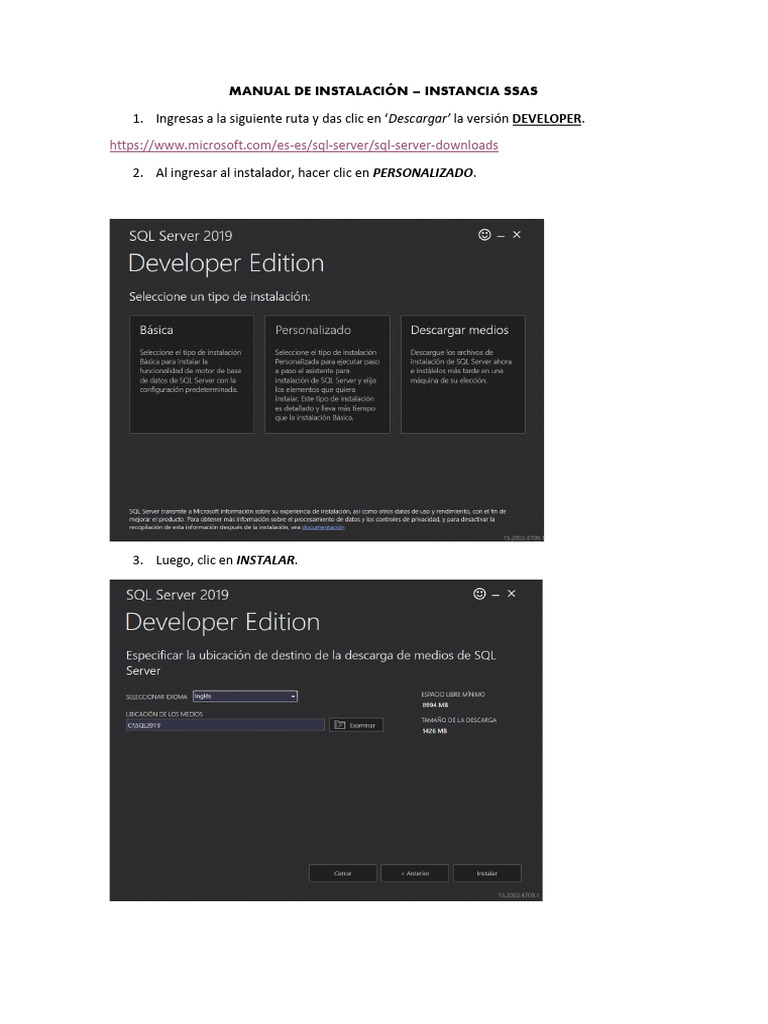The image size is (768, 1024).
Task: Click the Ubicación de los medios path field
Action: 224,725
